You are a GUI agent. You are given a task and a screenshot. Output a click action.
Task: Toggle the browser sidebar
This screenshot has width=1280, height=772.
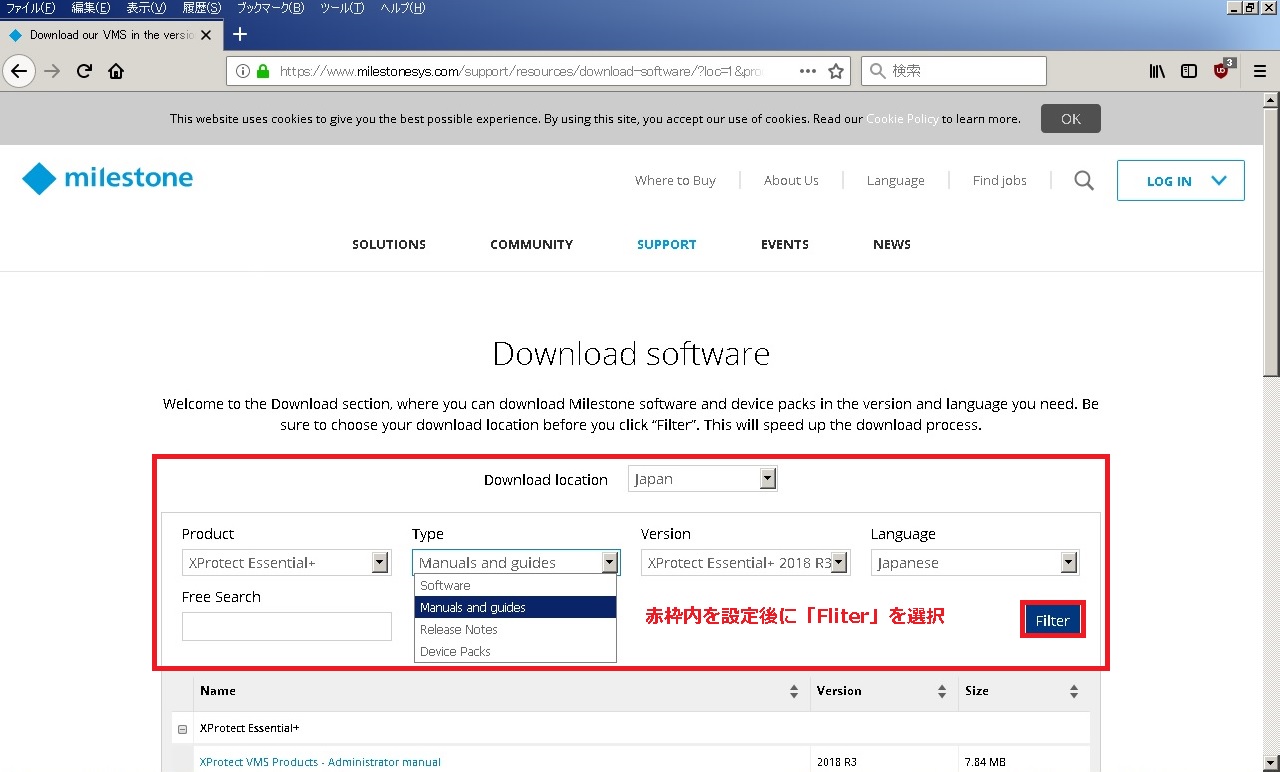pos(1189,71)
